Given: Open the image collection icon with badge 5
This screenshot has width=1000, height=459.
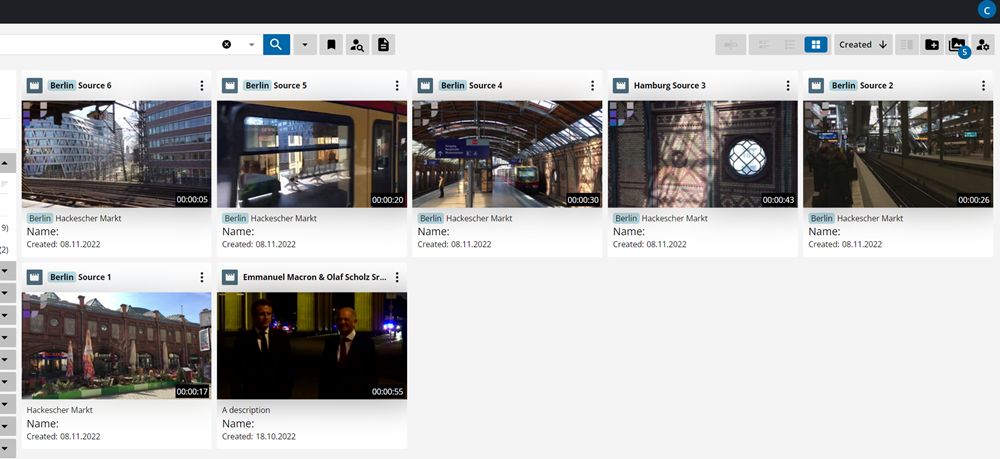Looking at the screenshot, I should click(957, 45).
